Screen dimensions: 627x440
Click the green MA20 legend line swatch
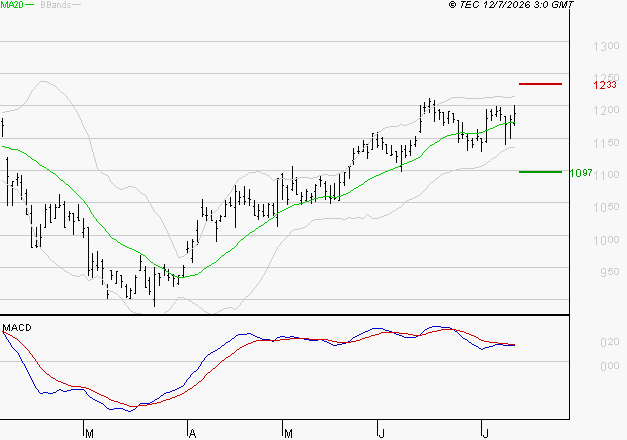coord(30,5)
